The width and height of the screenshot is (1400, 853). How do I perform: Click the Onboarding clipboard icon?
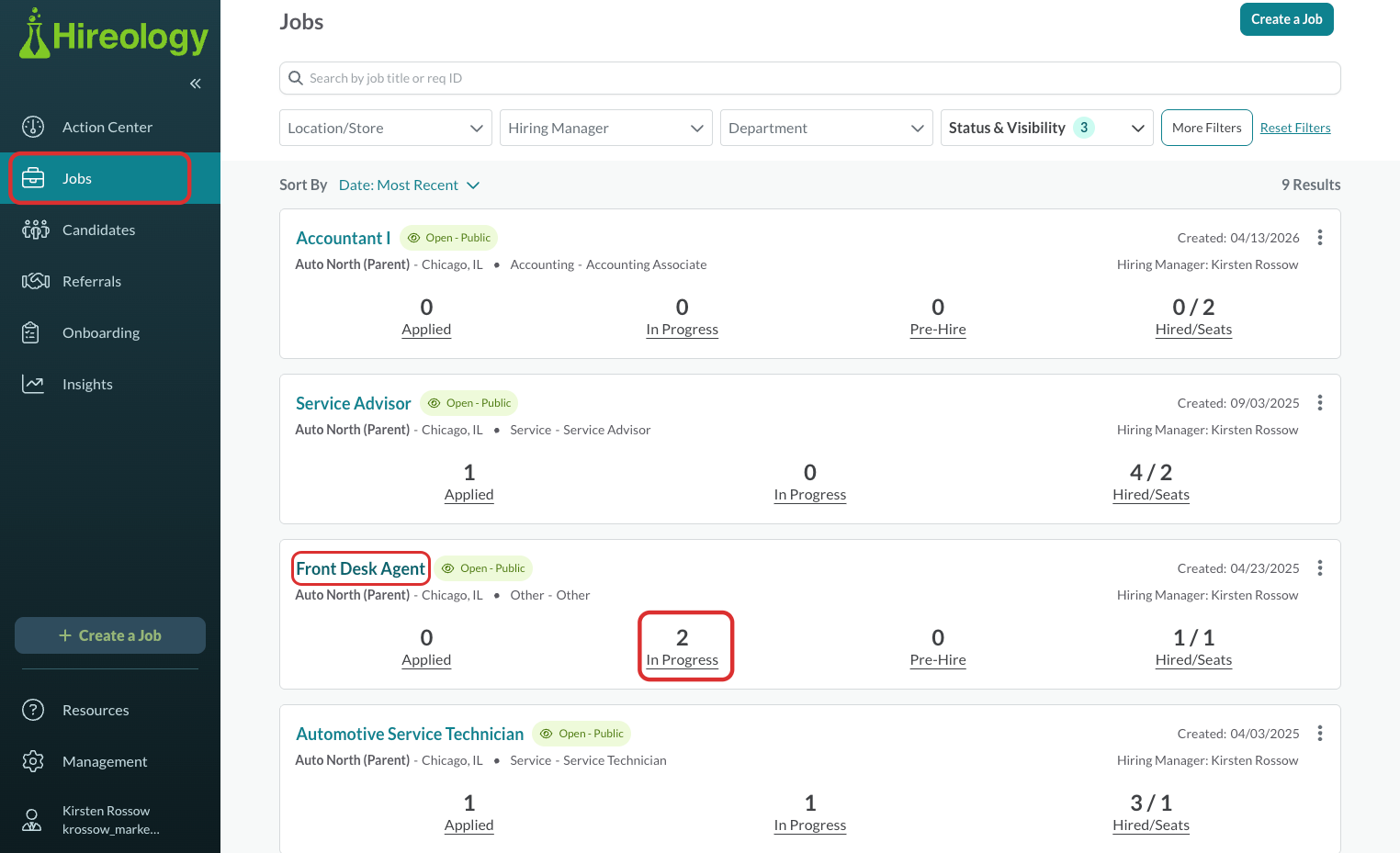pyautogui.click(x=31, y=332)
